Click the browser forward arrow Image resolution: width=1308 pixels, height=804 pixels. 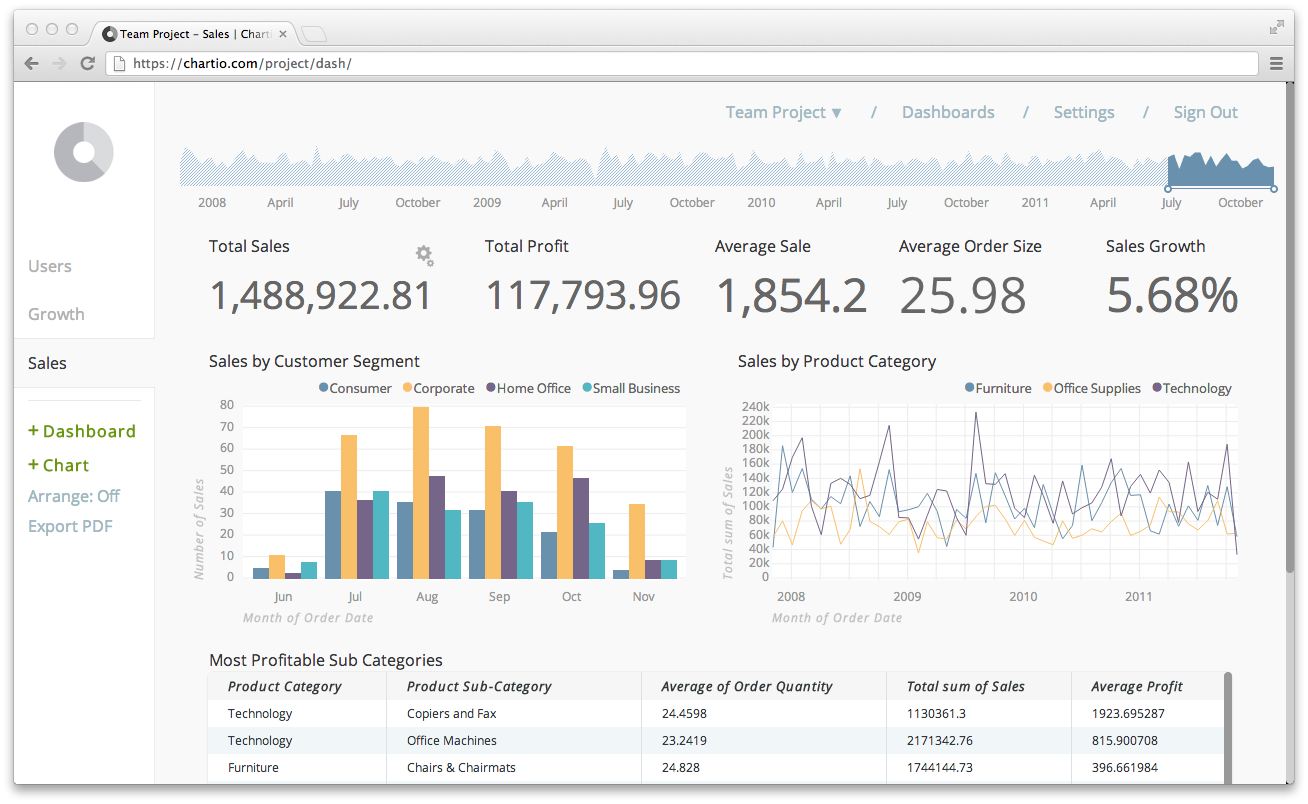point(60,63)
